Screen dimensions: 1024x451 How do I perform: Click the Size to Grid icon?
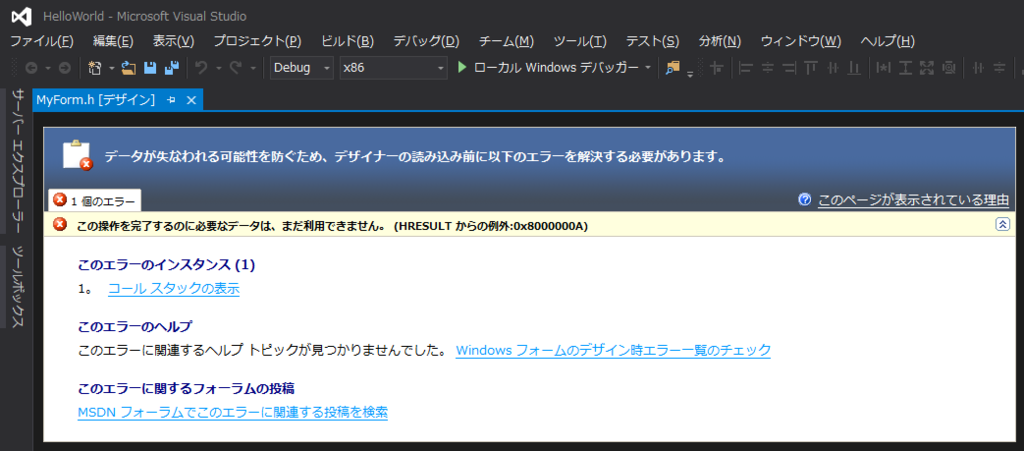pyautogui.click(x=949, y=67)
